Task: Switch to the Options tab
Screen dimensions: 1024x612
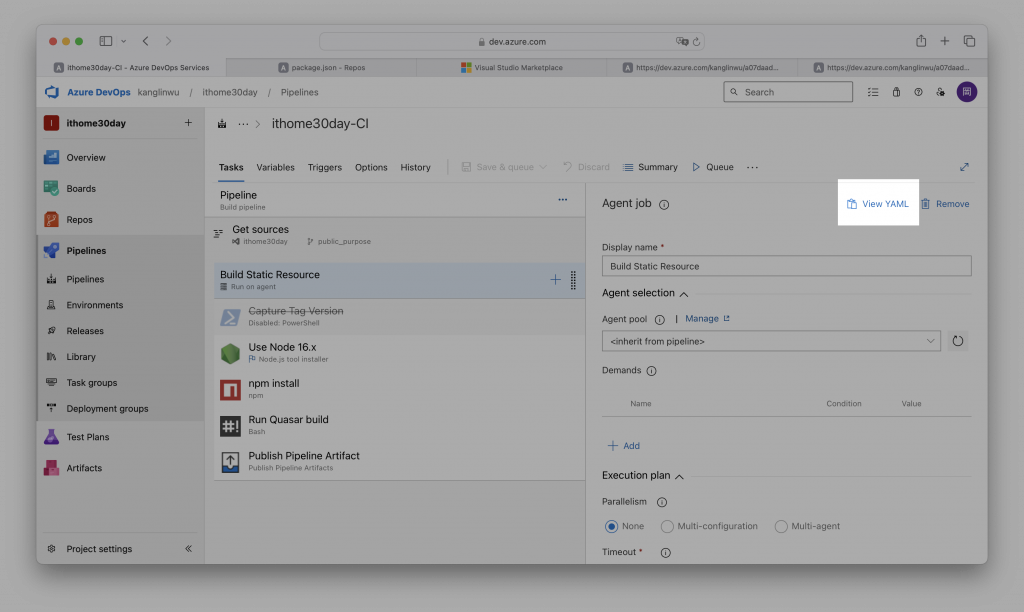Action: point(371,167)
